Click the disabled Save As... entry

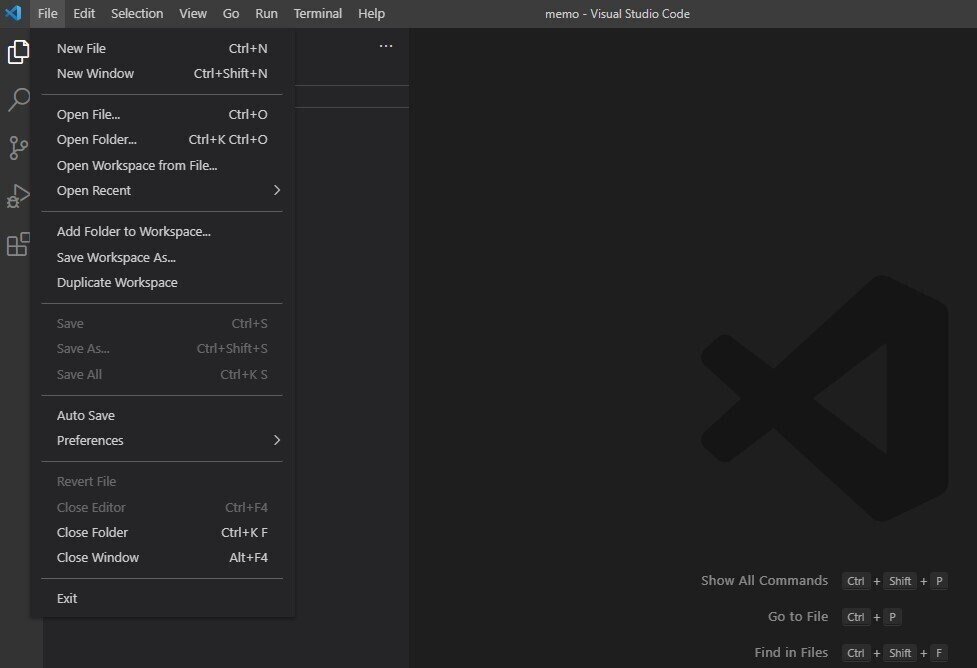[162, 348]
